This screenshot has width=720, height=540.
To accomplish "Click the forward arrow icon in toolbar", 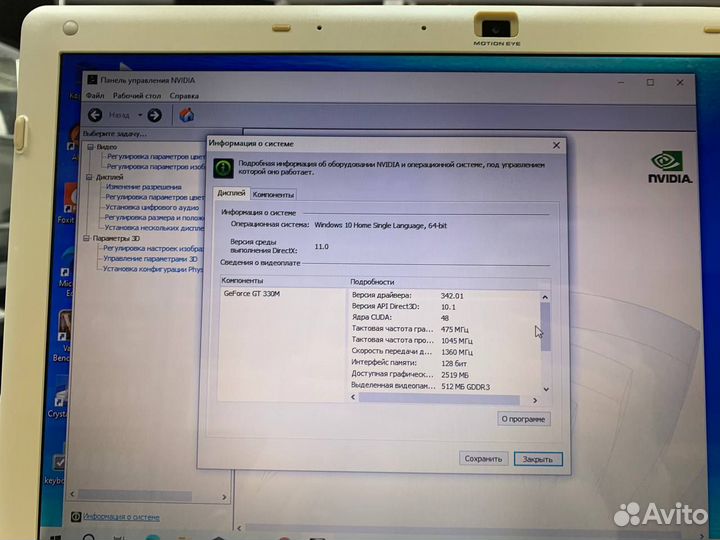I will 155,115.
